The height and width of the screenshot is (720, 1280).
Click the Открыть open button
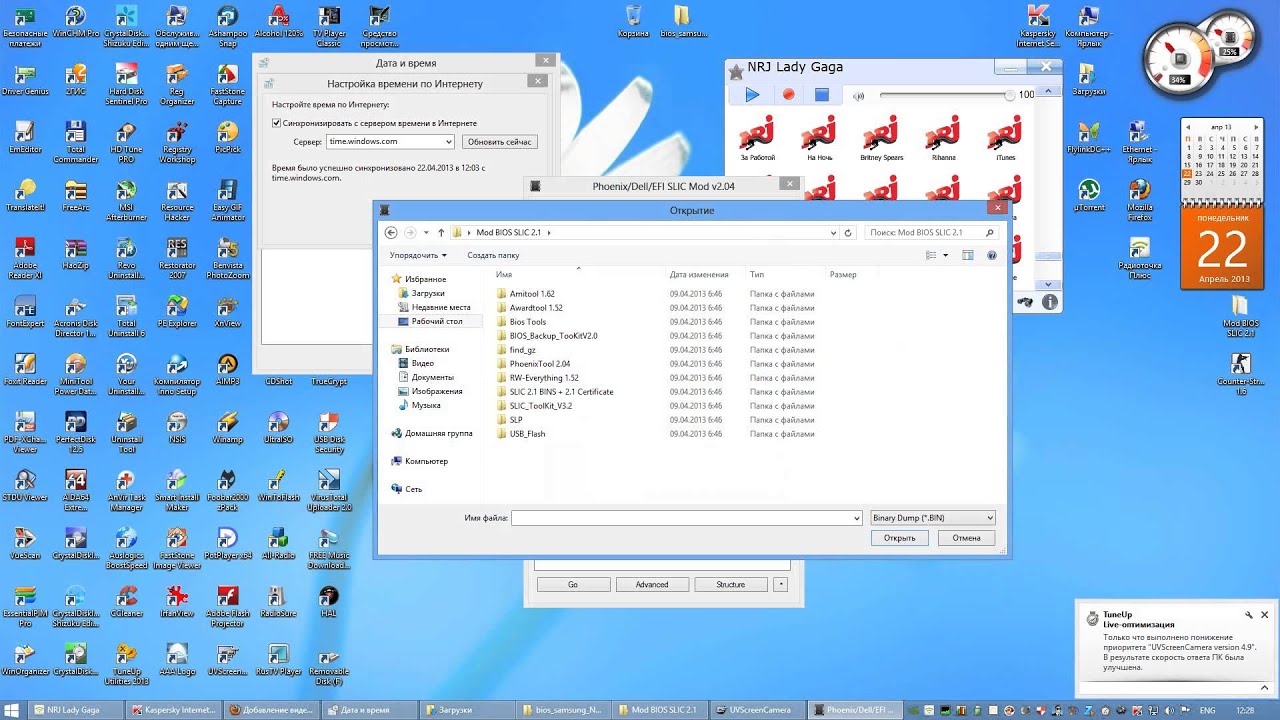tap(899, 538)
